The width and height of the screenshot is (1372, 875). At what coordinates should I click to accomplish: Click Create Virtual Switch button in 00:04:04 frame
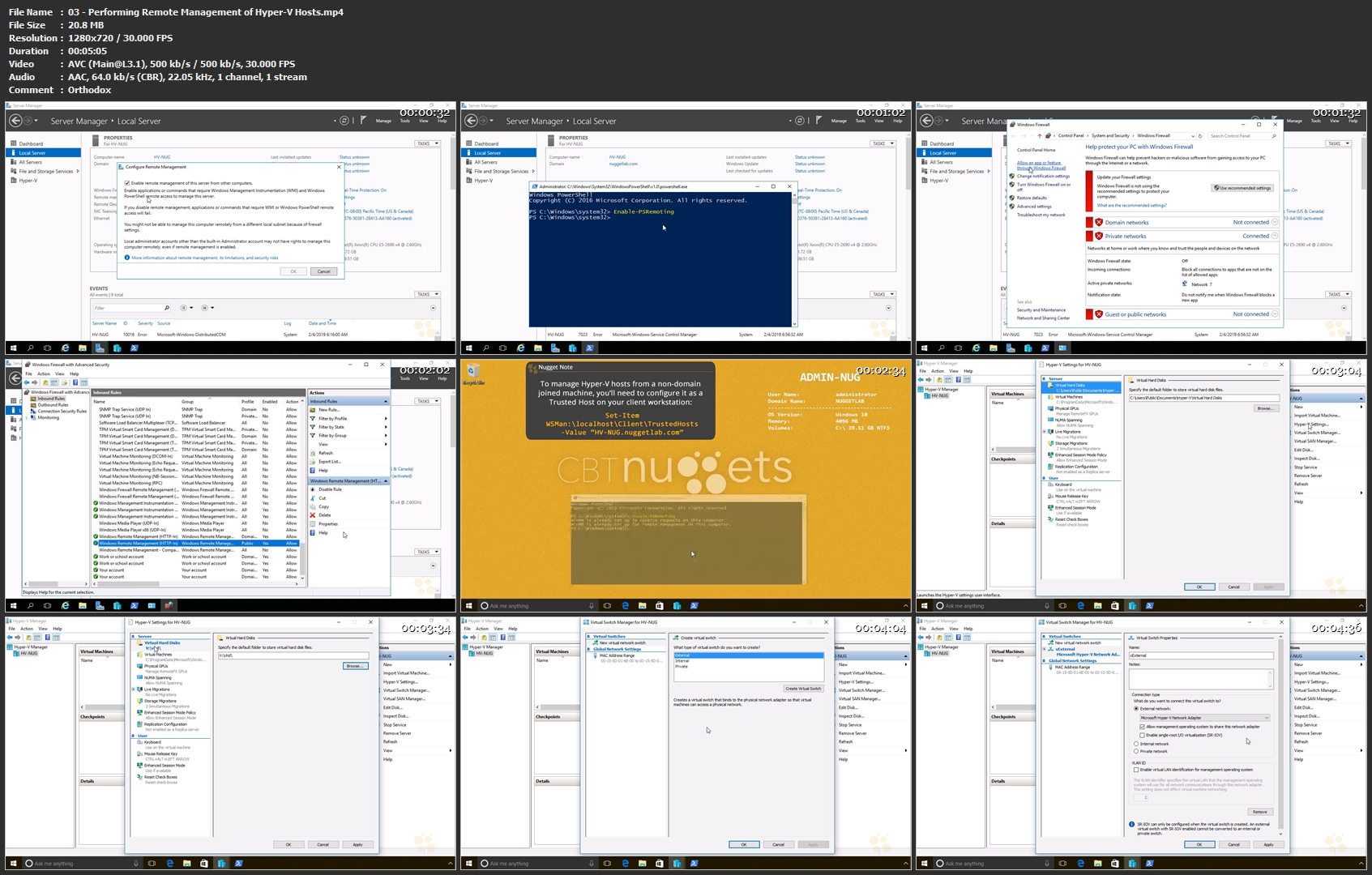pos(803,689)
